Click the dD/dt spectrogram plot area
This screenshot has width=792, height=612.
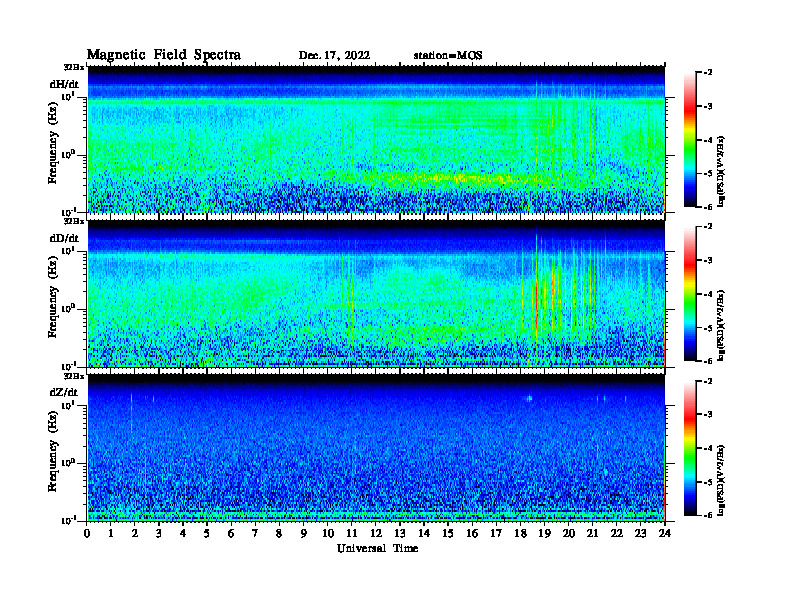(376, 293)
